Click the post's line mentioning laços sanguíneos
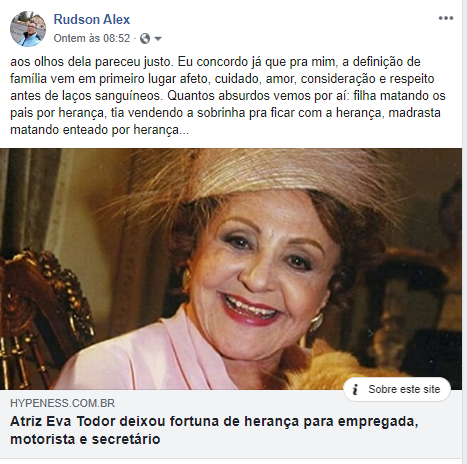The image size is (467, 464). coord(228,96)
